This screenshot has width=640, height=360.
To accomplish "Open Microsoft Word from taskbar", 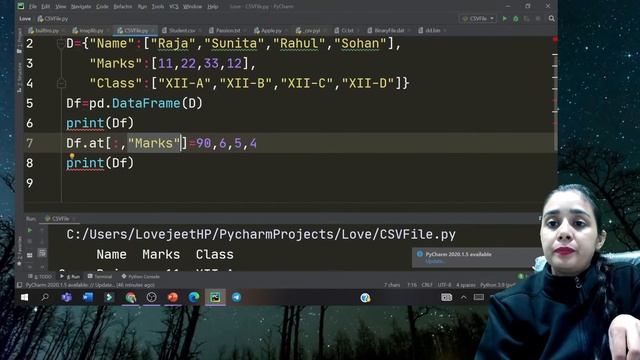I will (x=88, y=297).
